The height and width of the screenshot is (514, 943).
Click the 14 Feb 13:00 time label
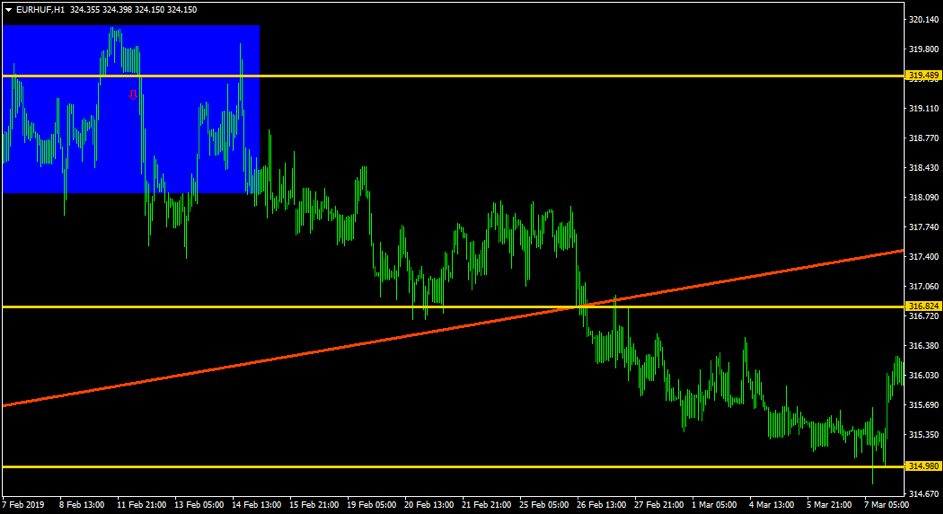click(255, 505)
